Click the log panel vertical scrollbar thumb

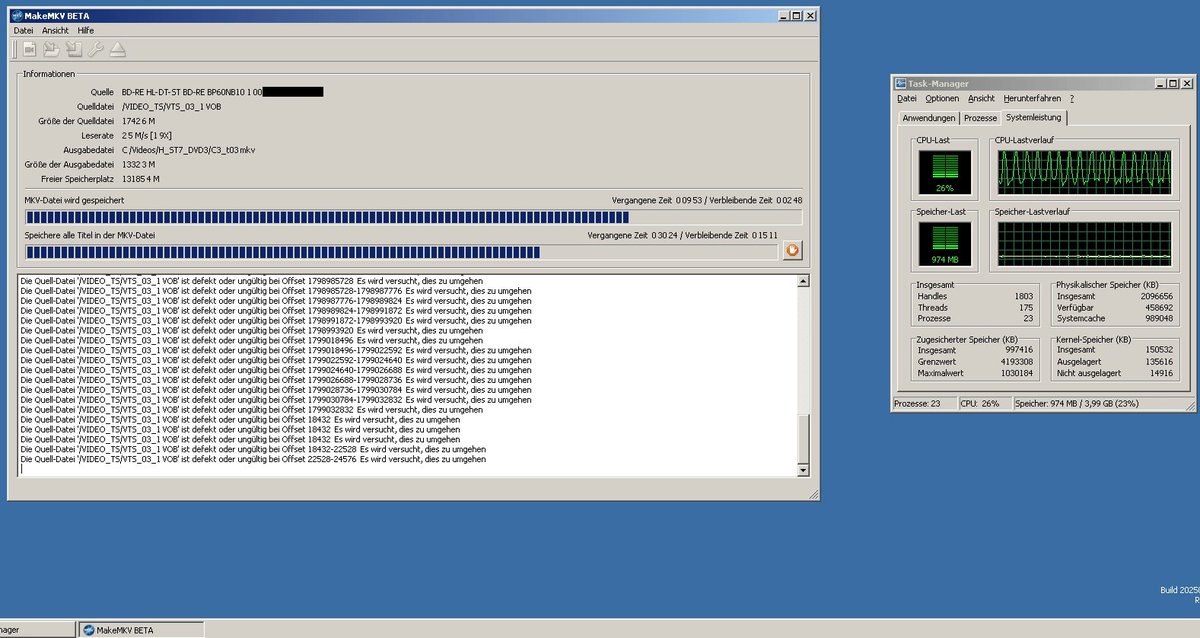tap(802, 437)
